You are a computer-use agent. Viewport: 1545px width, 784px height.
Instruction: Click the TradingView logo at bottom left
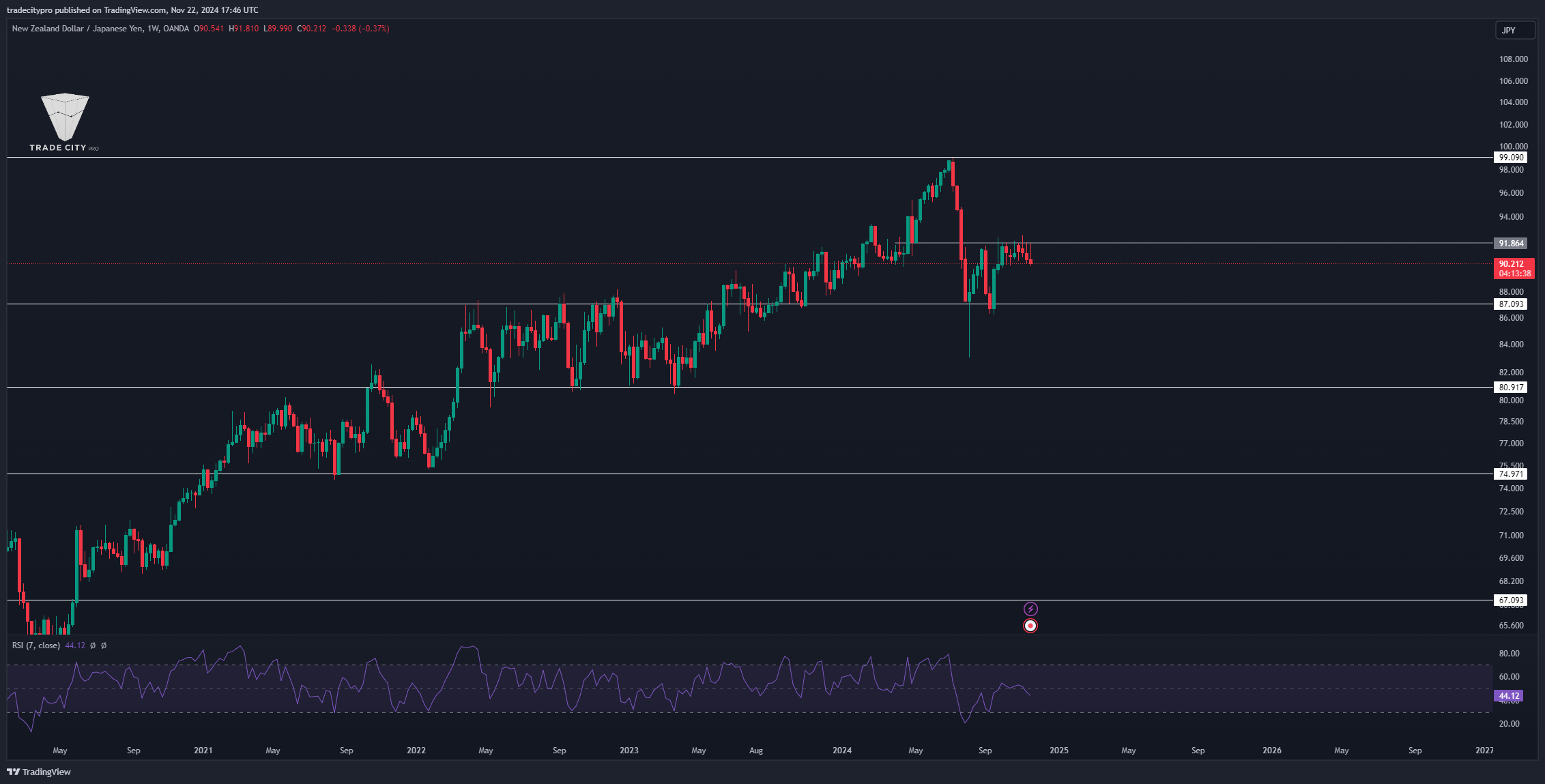coord(39,772)
